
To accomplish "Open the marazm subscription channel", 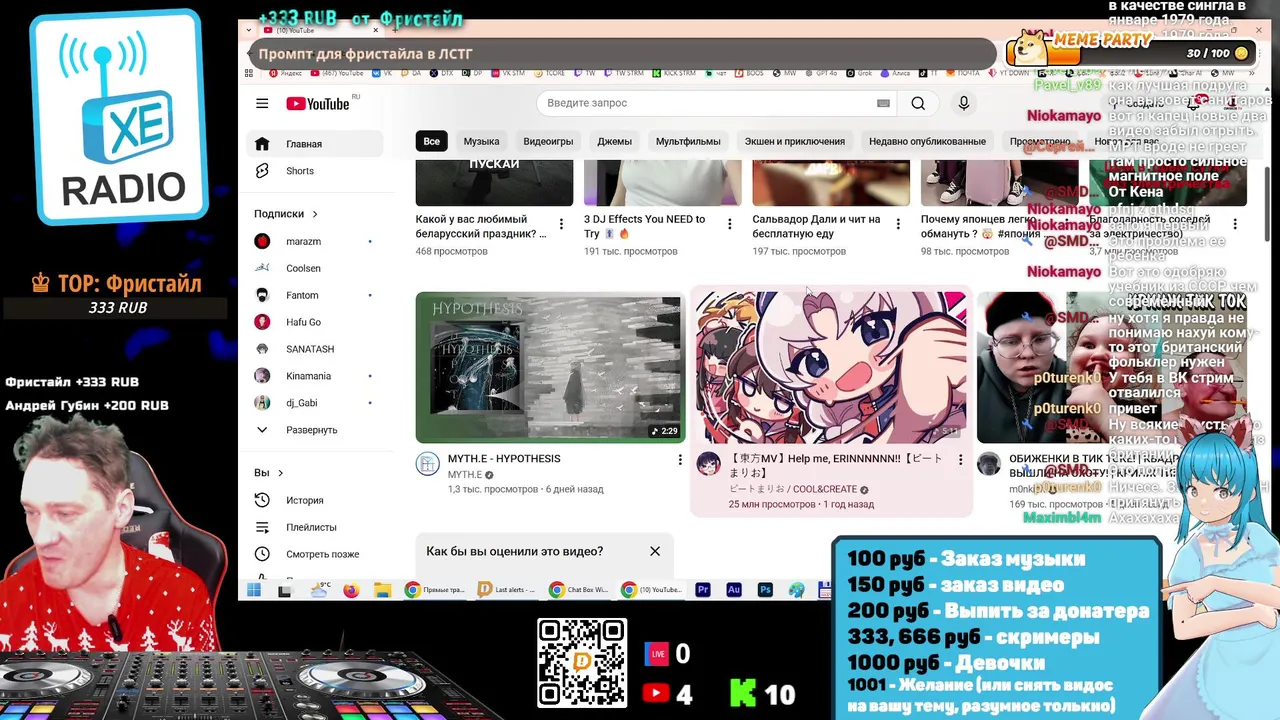I will coord(314,241).
